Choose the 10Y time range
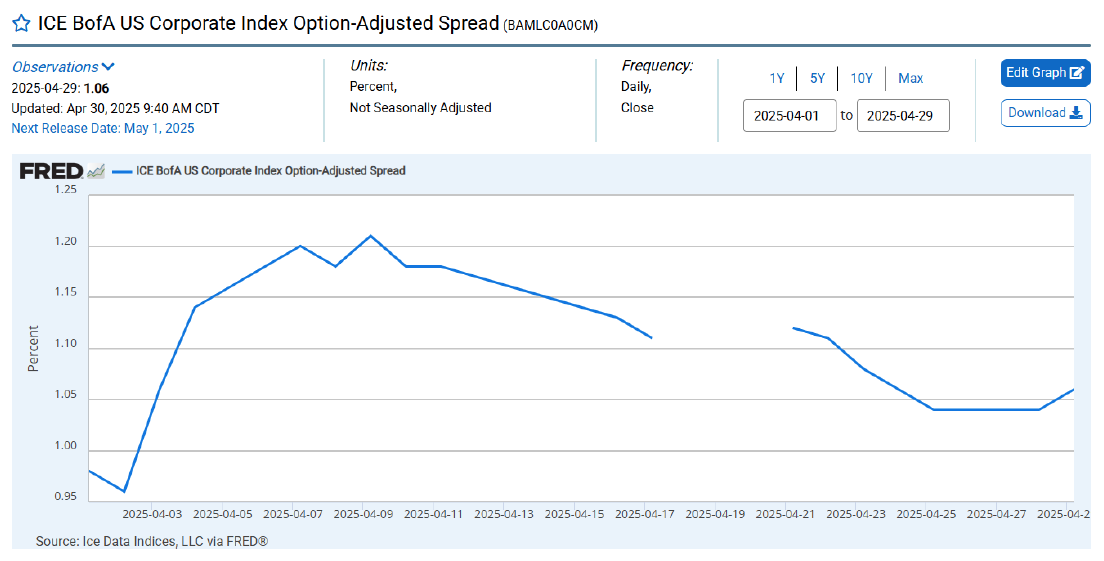The width and height of the screenshot is (1104, 561). 861,78
